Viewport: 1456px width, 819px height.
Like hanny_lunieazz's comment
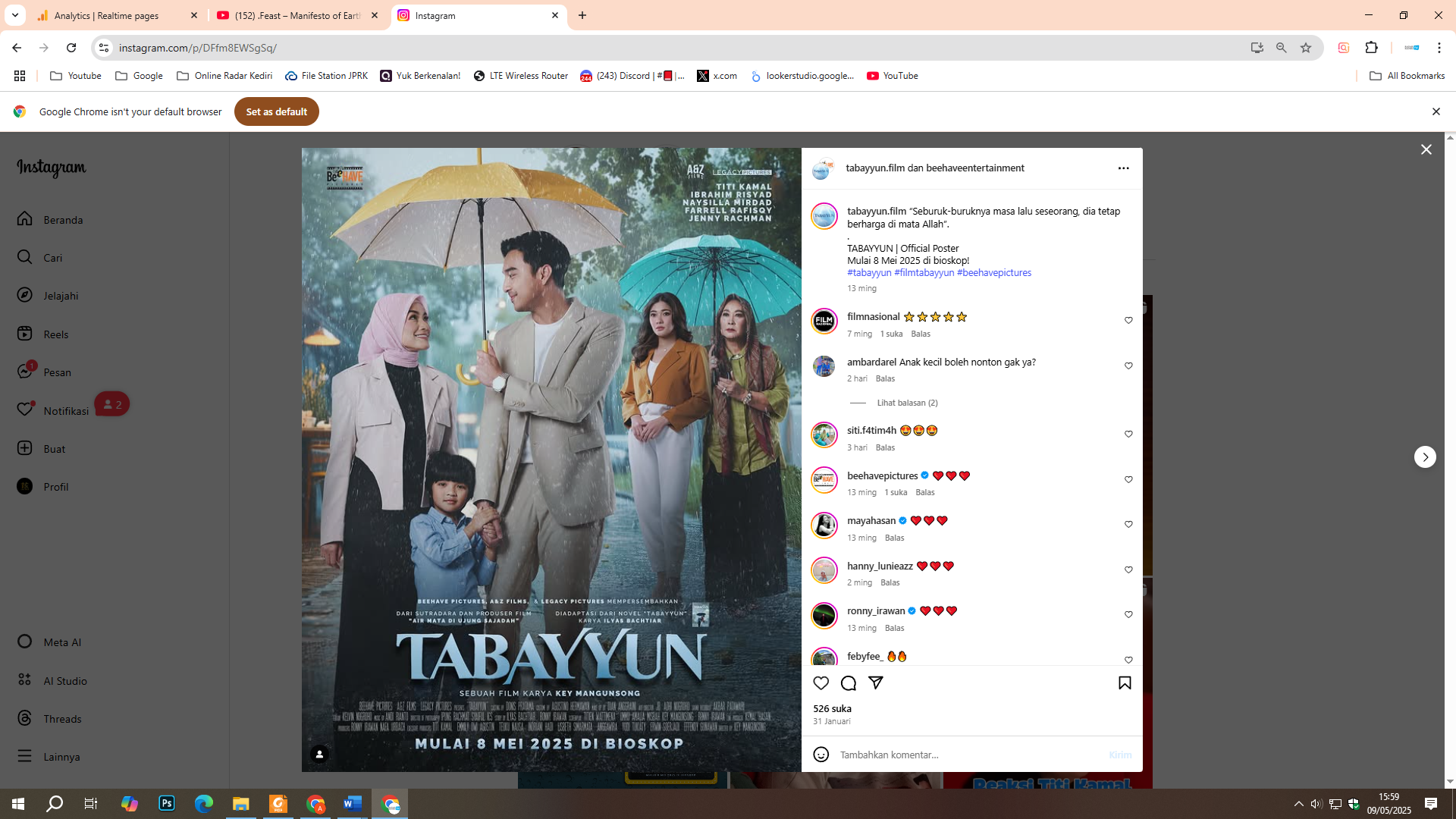pyautogui.click(x=1128, y=570)
